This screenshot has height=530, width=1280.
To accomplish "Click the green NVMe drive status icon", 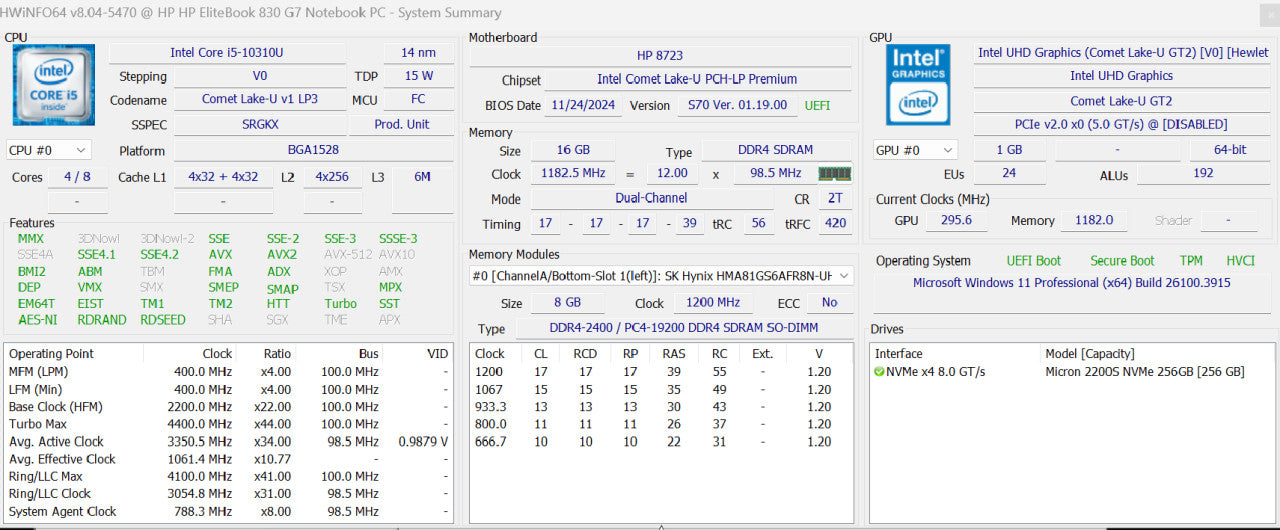I will tap(879, 371).
